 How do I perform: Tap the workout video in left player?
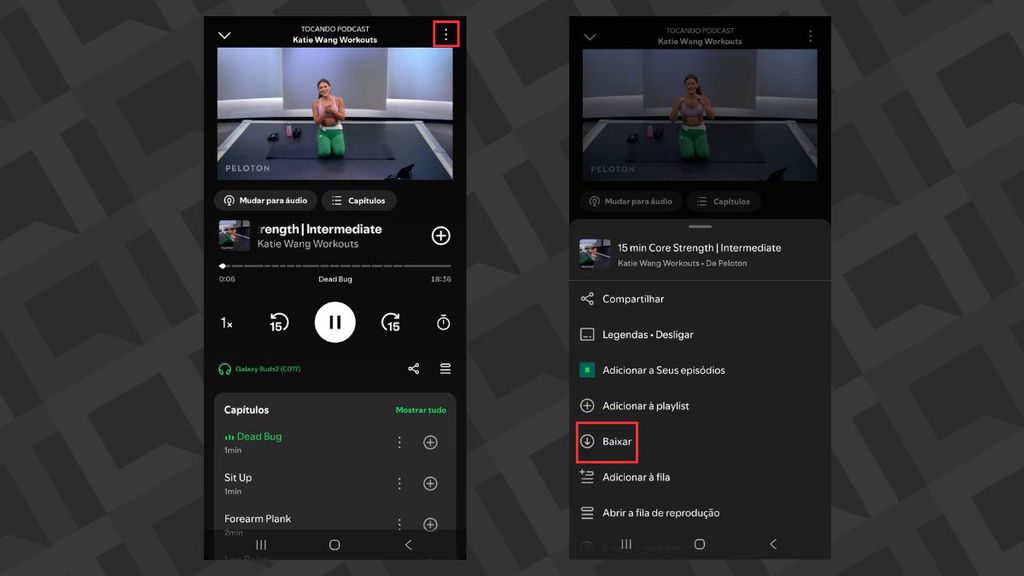click(335, 114)
